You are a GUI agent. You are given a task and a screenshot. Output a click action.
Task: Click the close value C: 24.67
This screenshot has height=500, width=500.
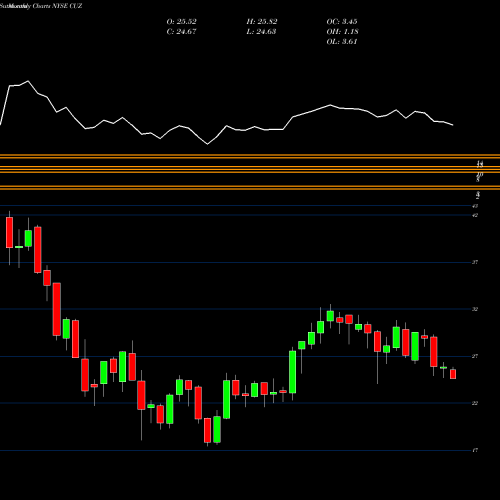[x=181, y=32]
